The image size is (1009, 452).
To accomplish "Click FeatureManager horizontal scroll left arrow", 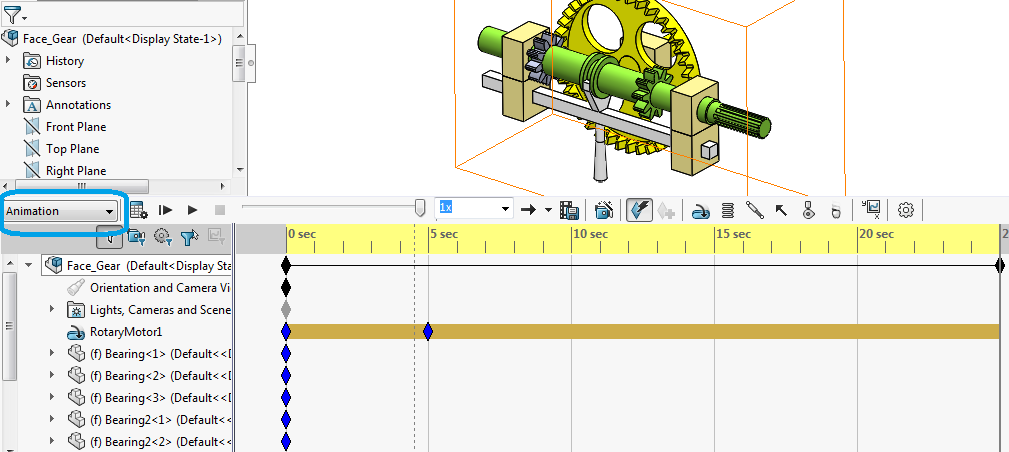I will click(5, 186).
